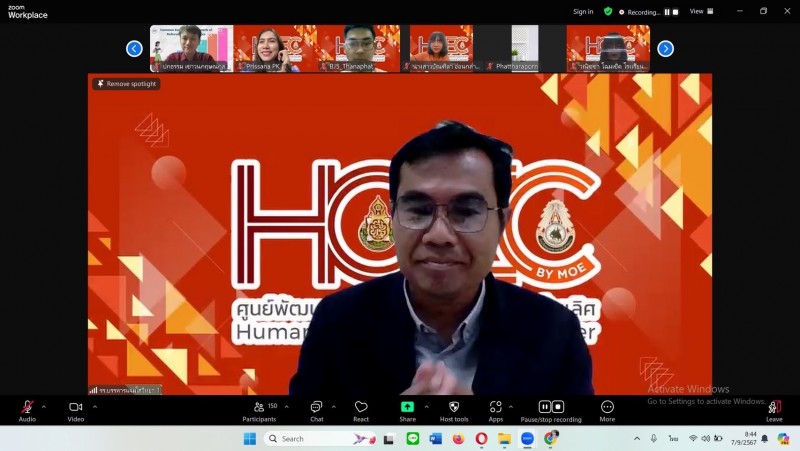Switch Thai input language indicator
The height and width of the screenshot is (451, 800).
tap(673, 439)
